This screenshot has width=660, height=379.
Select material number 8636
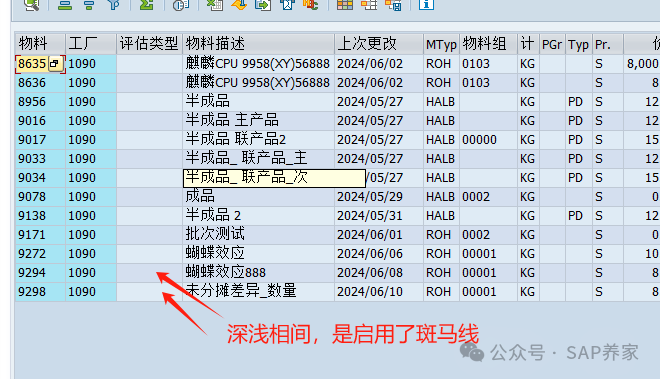pos(32,83)
